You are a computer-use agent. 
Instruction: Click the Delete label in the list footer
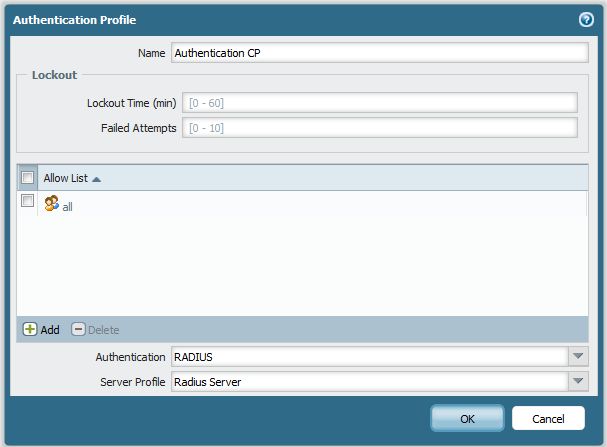[104, 330]
